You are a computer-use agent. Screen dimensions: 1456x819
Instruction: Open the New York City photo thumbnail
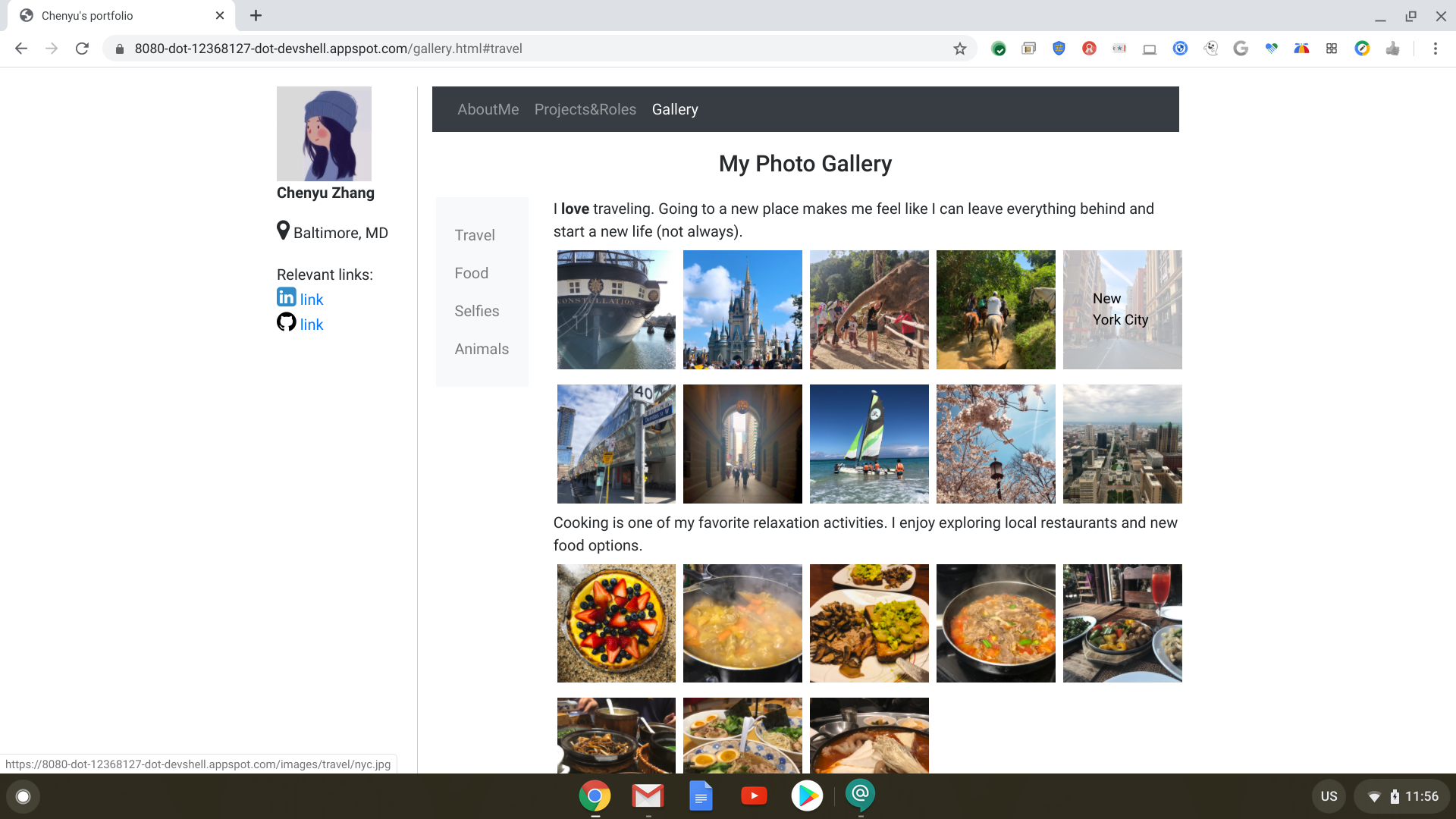point(1122,309)
